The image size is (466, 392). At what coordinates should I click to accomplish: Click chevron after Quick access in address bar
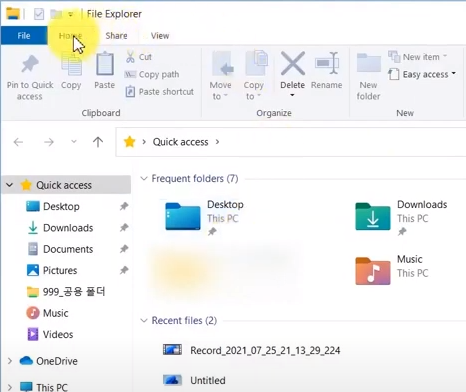(x=217, y=142)
